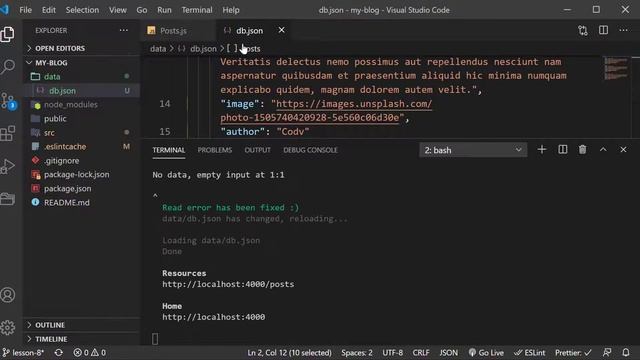640x360 pixels.
Task: Open package.json file
Action: [x=67, y=189]
